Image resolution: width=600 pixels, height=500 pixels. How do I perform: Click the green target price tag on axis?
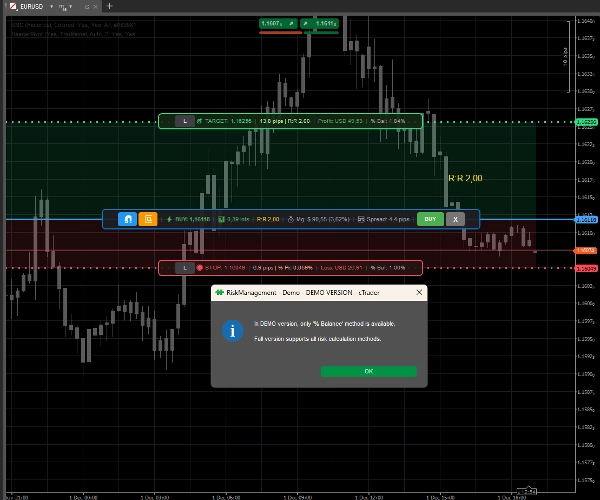tap(586, 122)
